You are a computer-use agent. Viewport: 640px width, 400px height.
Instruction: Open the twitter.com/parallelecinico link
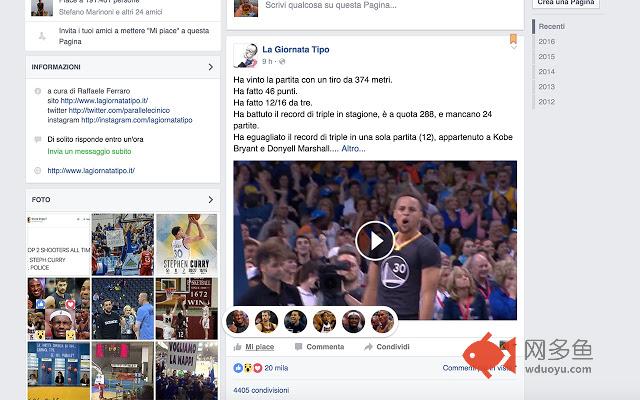click(119, 110)
